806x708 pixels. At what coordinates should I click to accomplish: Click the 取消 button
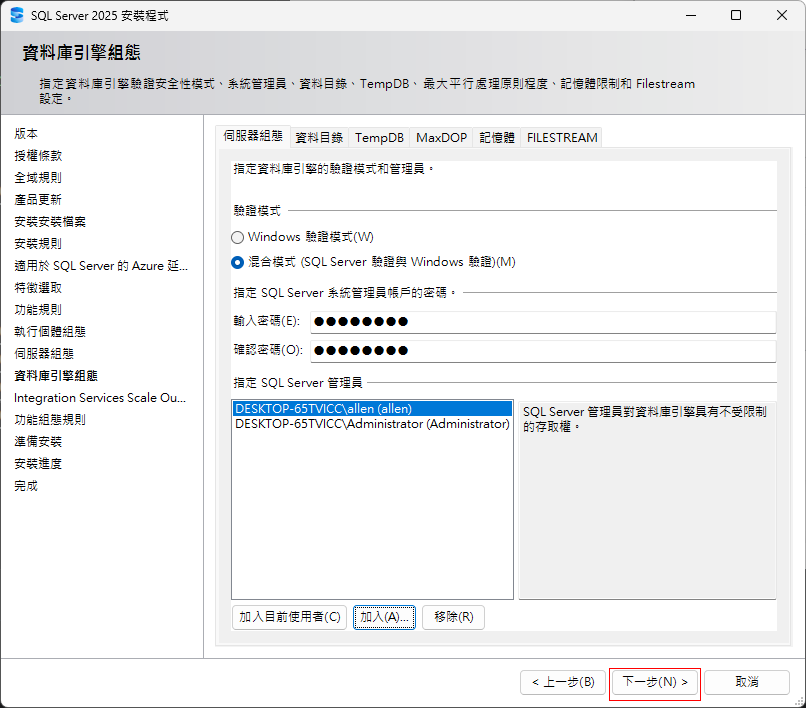coord(747,682)
